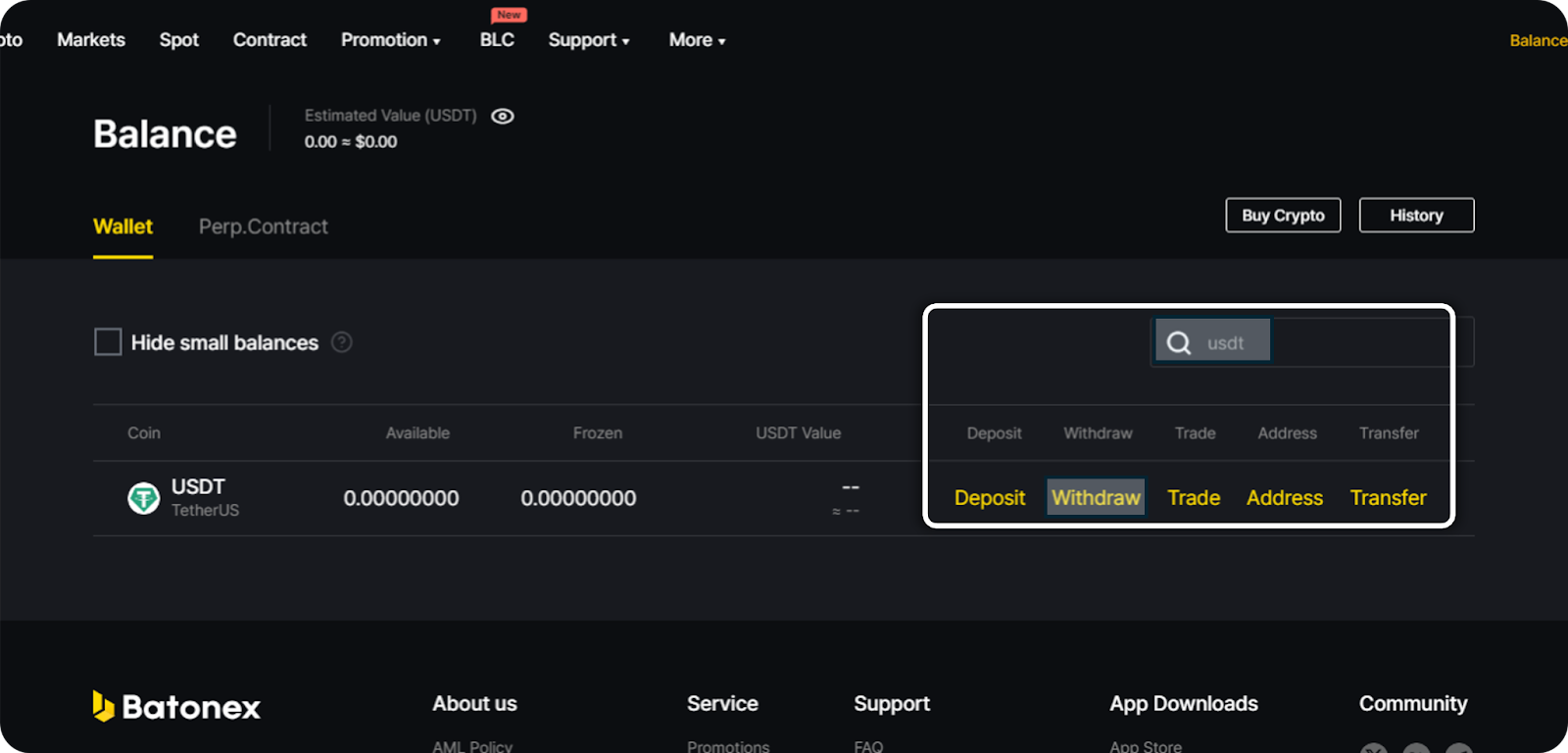Click Trade for USDT
The height and width of the screenshot is (753, 1568).
[x=1194, y=498]
